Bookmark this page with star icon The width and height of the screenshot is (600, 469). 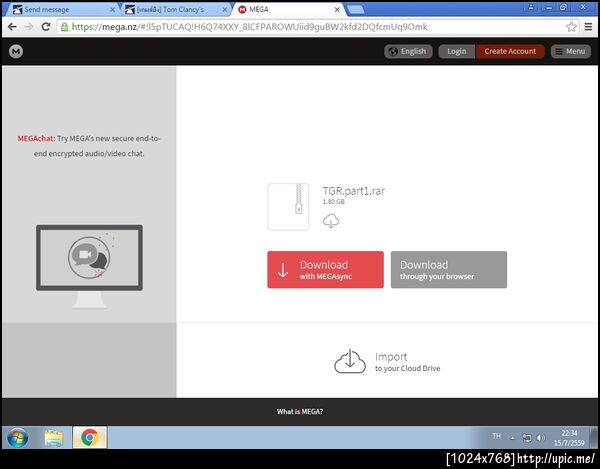[571, 27]
